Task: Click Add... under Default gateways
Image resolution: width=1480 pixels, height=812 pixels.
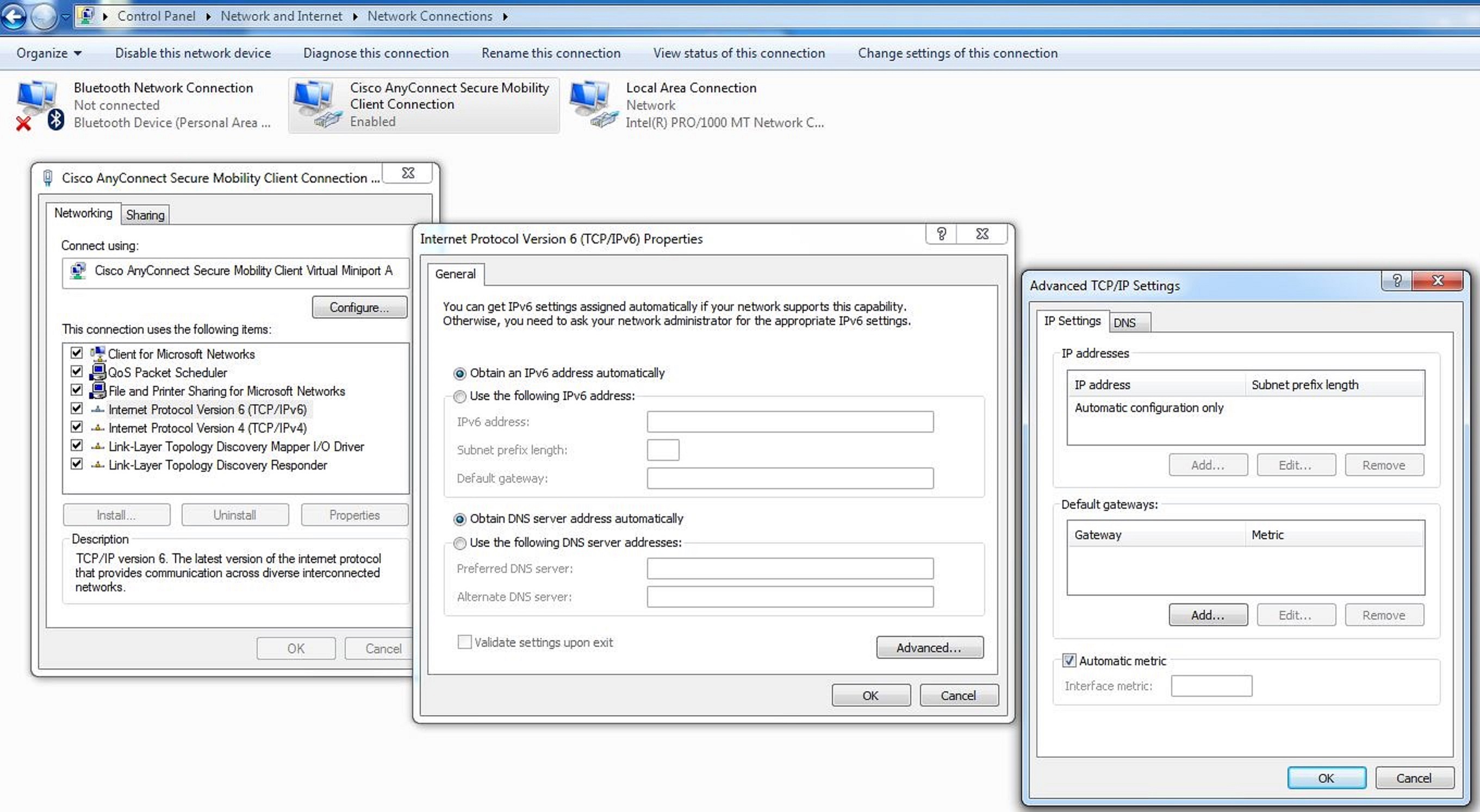Action: (1208, 615)
